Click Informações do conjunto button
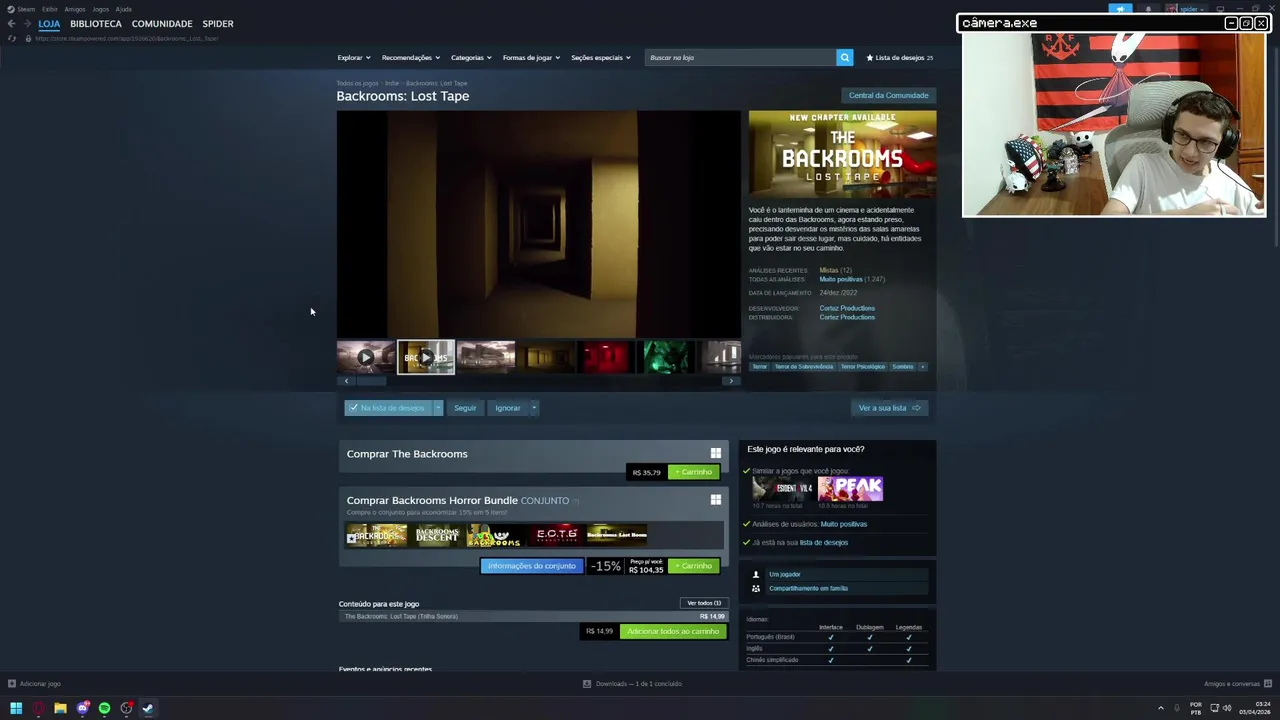 tap(531, 566)
